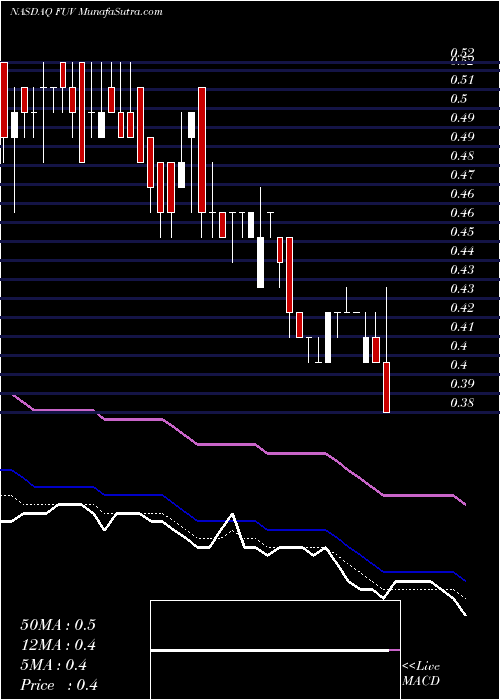
Task: Click the 0.51 price axis label
Action: [x=462, y=80]
